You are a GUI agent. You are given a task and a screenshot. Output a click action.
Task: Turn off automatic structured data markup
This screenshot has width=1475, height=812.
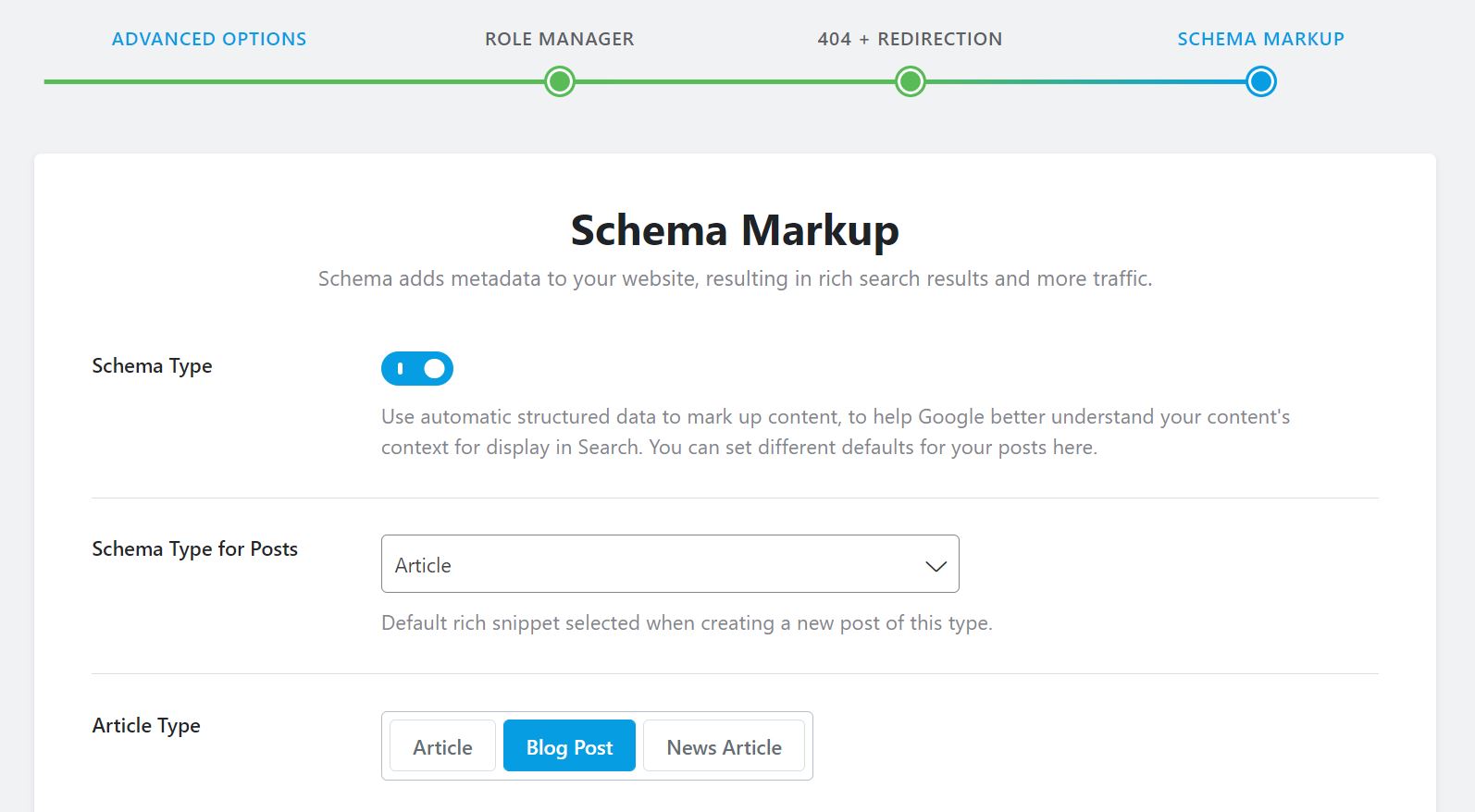tap(416, 368)
